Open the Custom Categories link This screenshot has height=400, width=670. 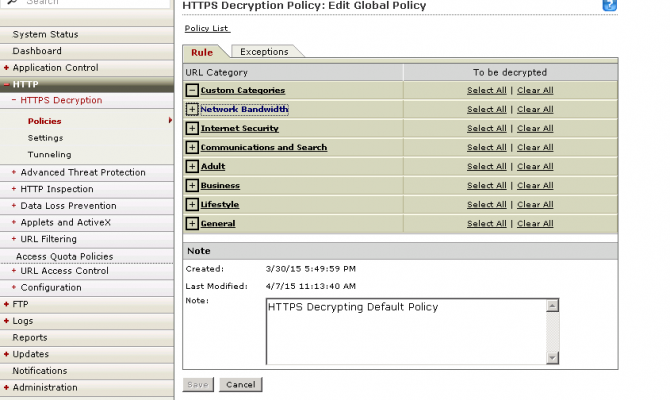click(x=243, y=90)
